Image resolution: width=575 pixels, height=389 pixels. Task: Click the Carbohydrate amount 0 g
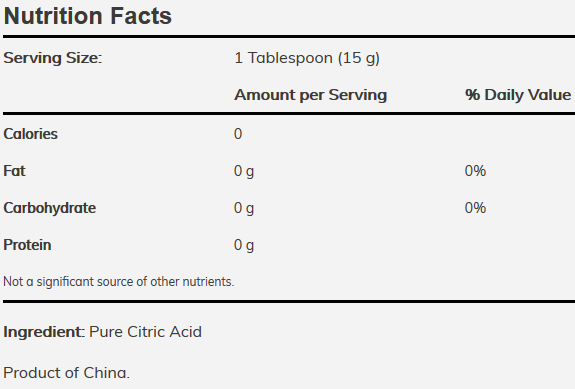(x=244, y=208)
